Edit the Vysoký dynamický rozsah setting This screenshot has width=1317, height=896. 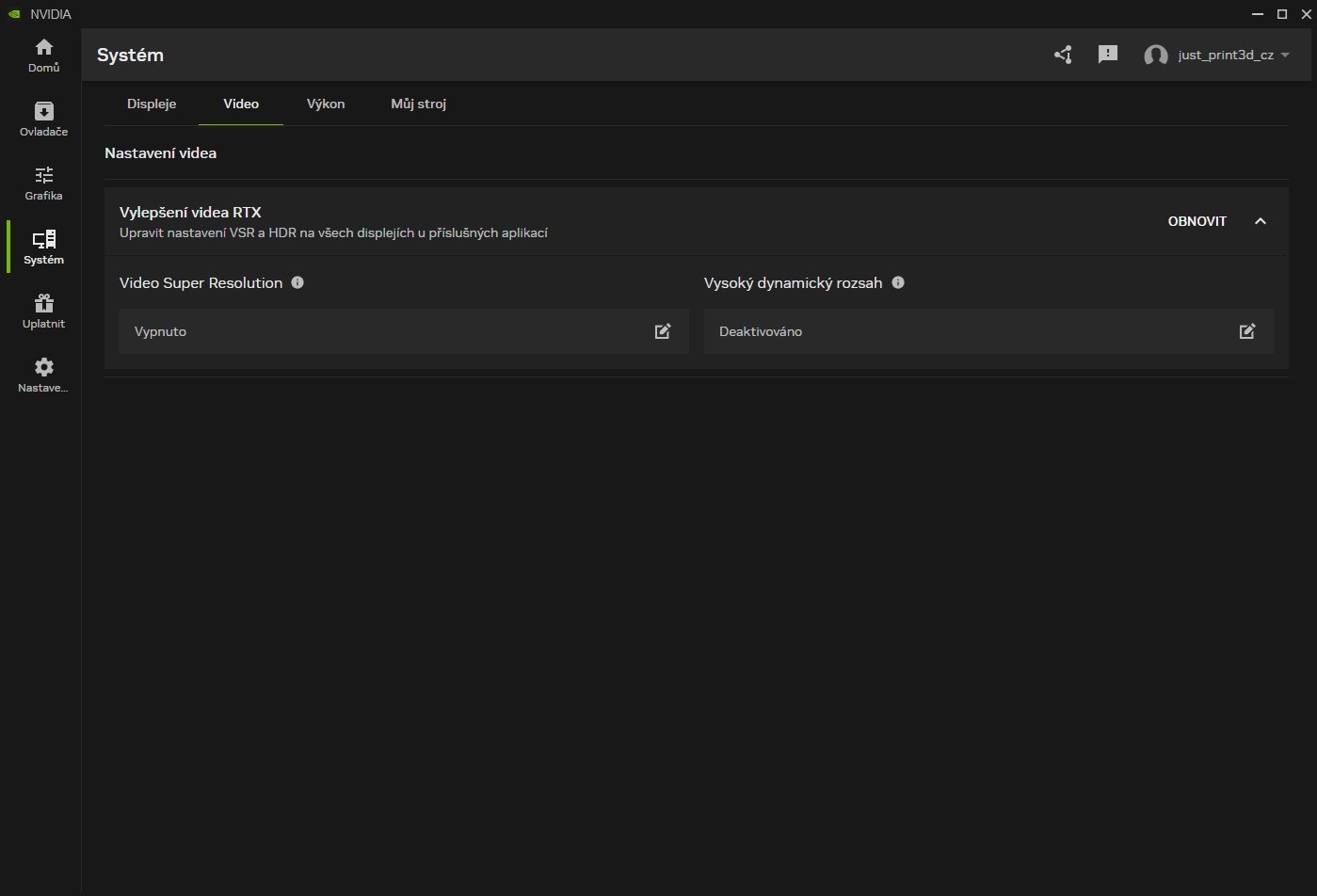1246,331
